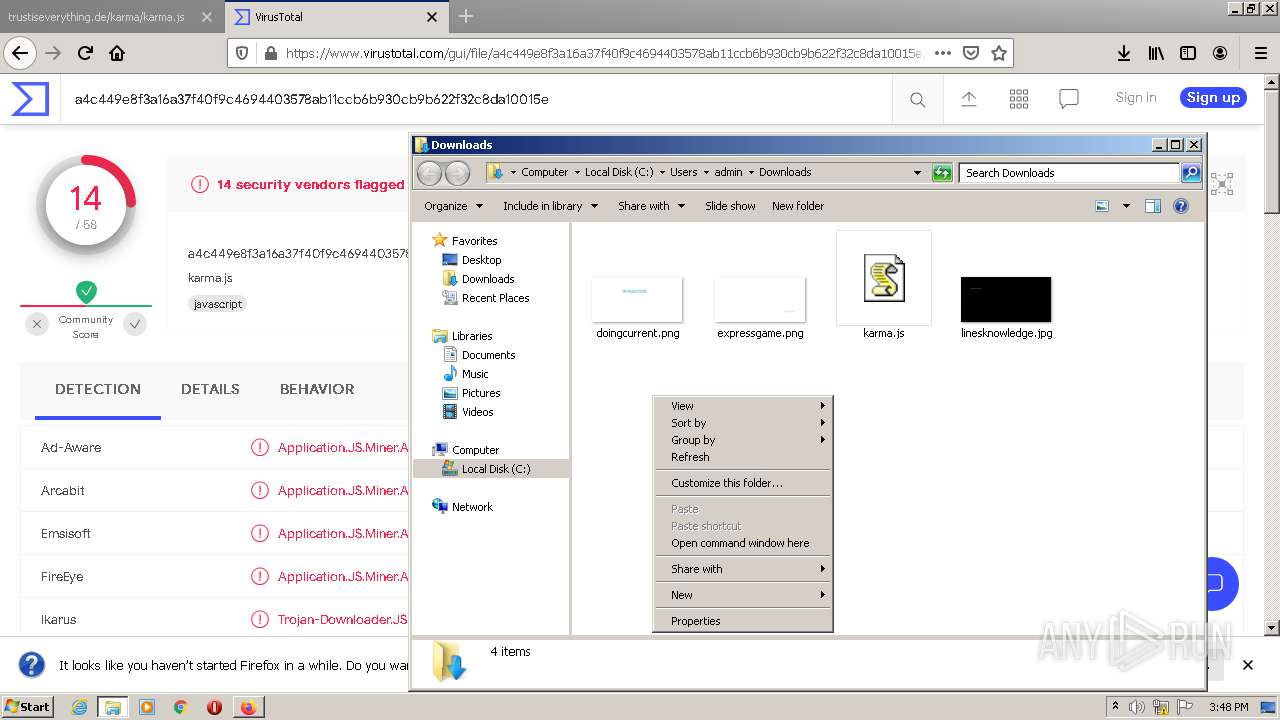Upvote community score with checkmark
This screenshot has height=720, width=1280.
135,324
